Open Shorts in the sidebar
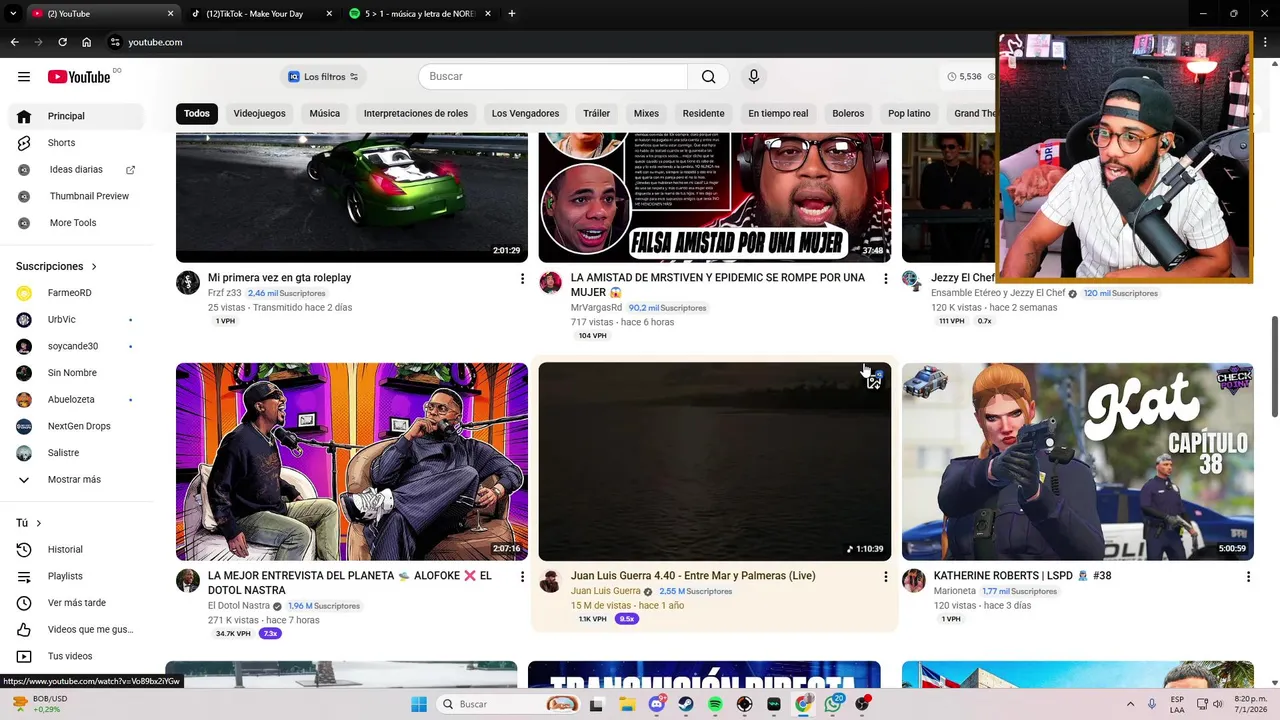Screen dimensions: 1280x720 76,143
